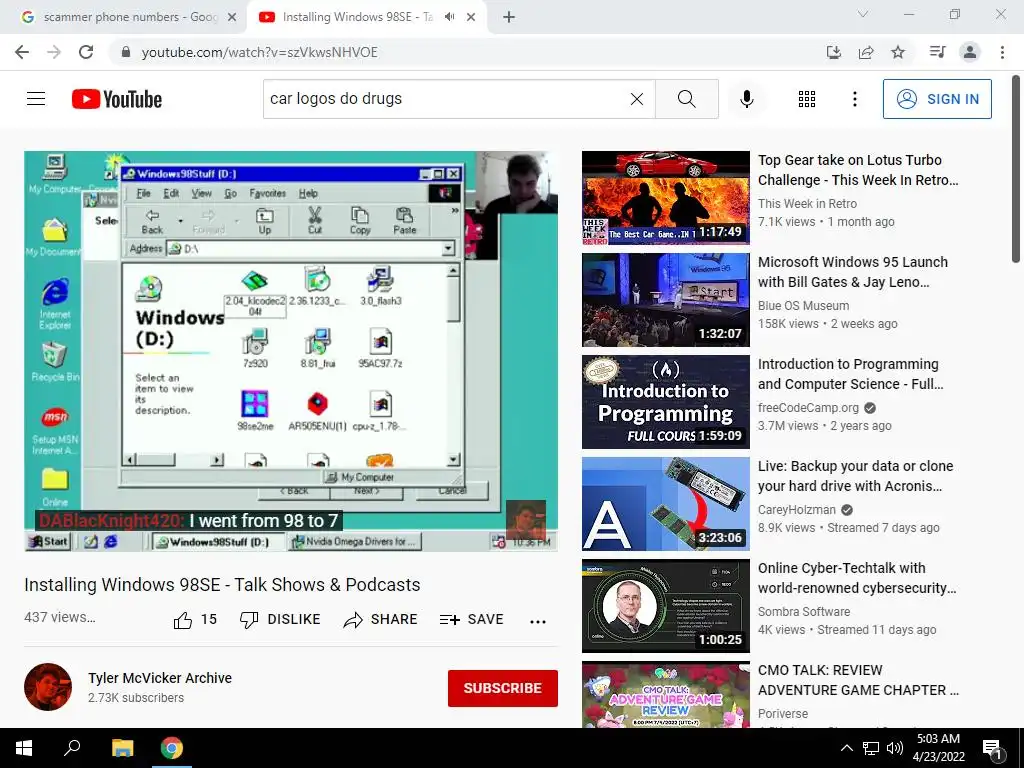Click the 437 views text
The image size is (1024, 768).
point(60,617)
